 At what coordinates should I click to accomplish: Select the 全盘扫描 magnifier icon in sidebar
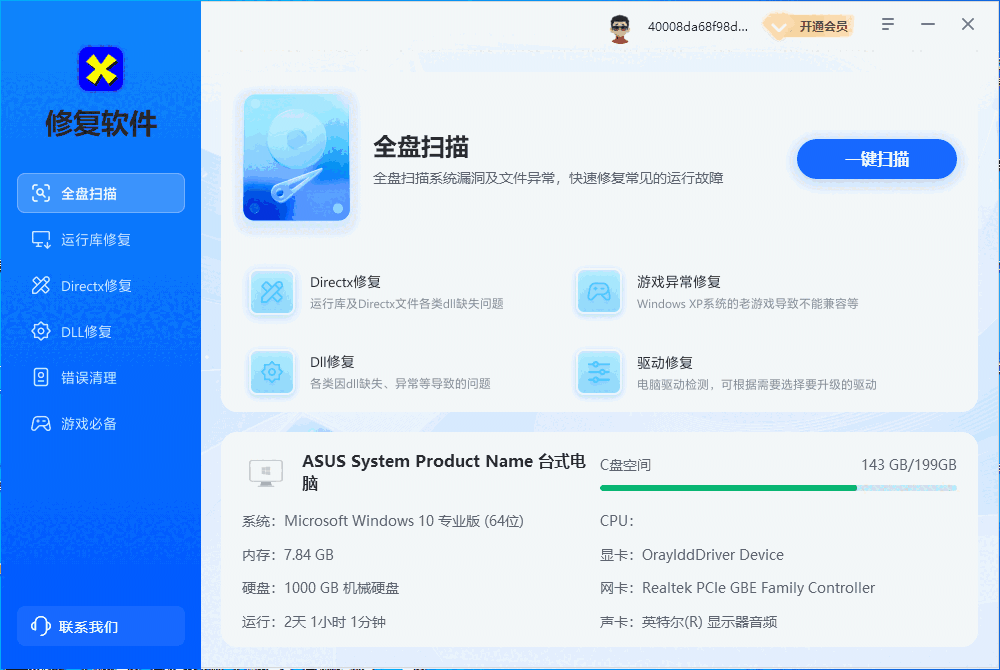click(x=38, y=193)
